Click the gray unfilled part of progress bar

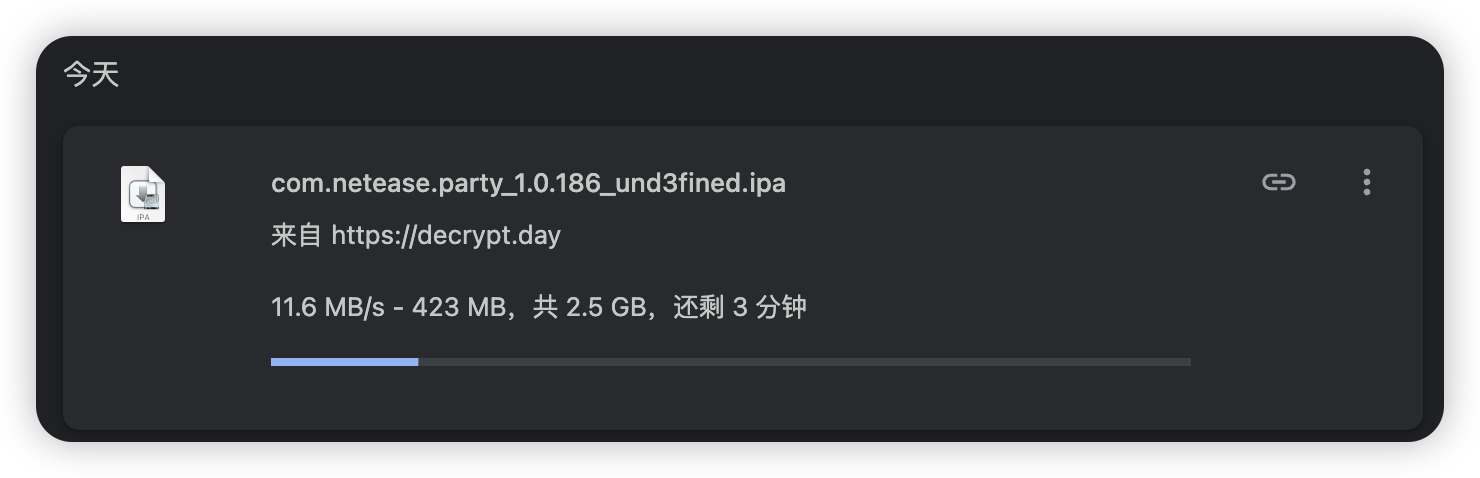point(800,362)
